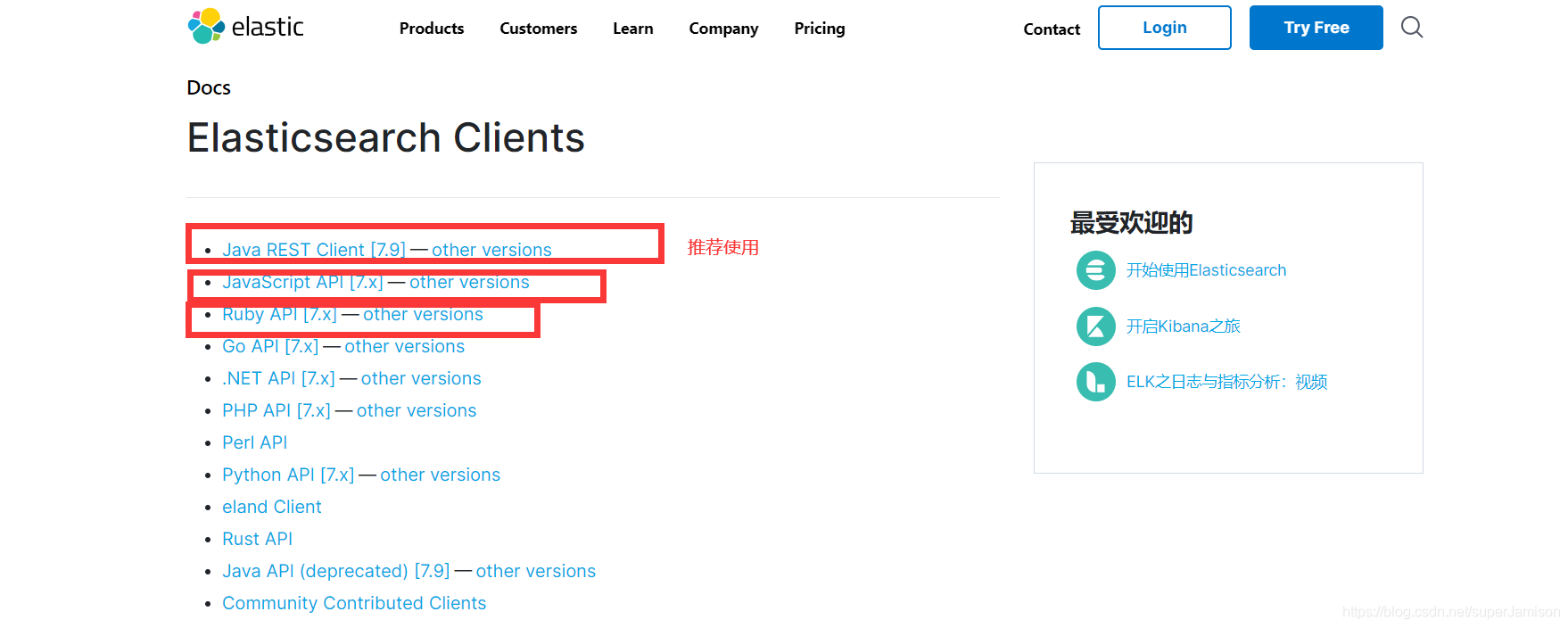Viewport: 1568px width, 628px height.
Task: Click the Contact link
Action: (x=1052, y=29)
